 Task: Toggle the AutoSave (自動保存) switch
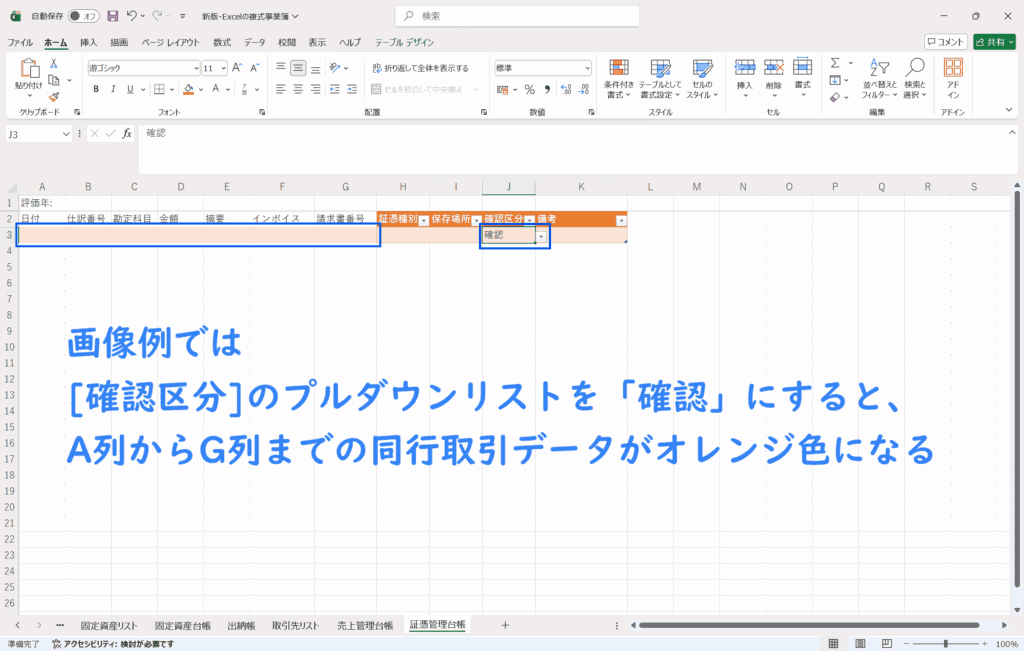point(84,16)
